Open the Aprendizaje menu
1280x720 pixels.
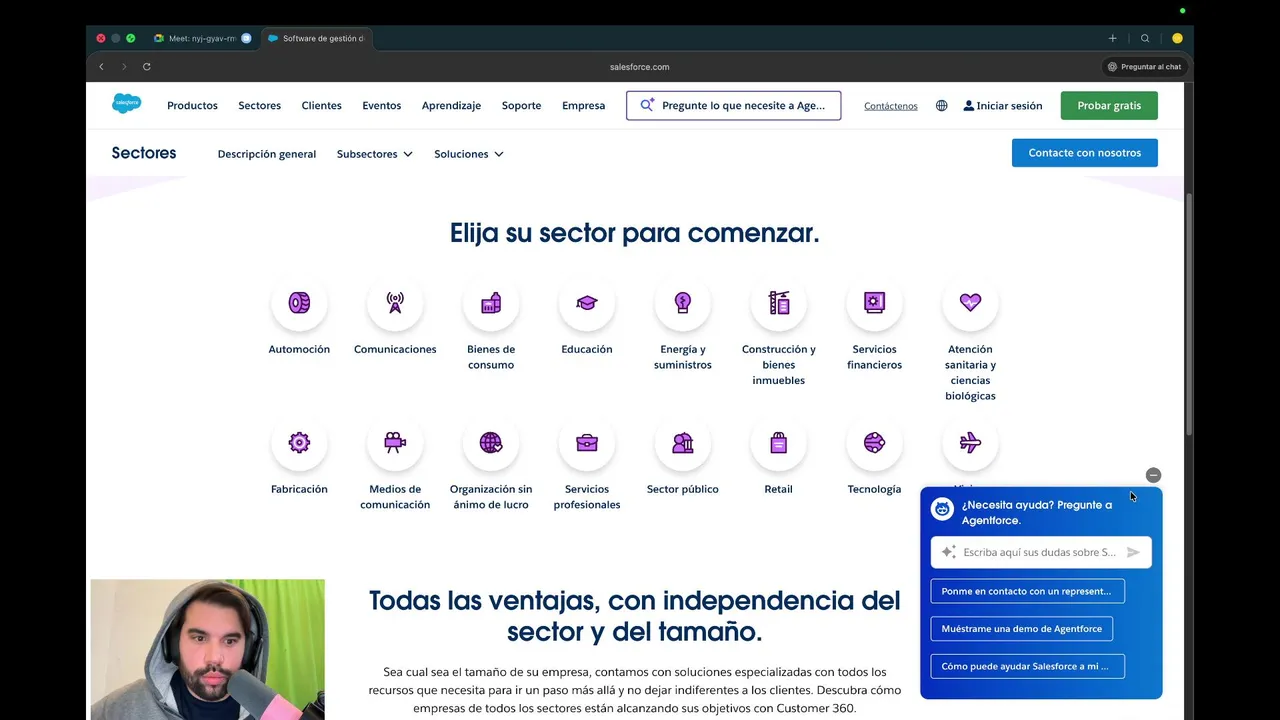(x=451, y=105)
